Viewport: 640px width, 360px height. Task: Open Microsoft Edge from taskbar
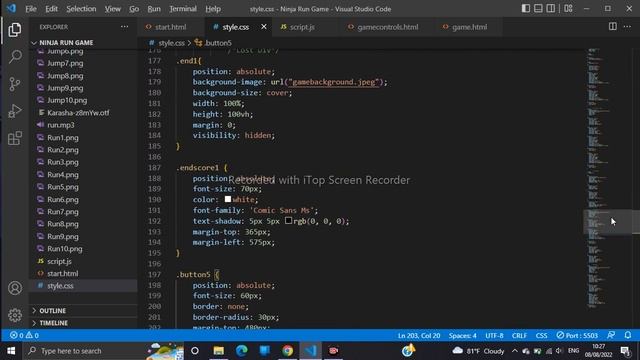[x=242, y=351]
